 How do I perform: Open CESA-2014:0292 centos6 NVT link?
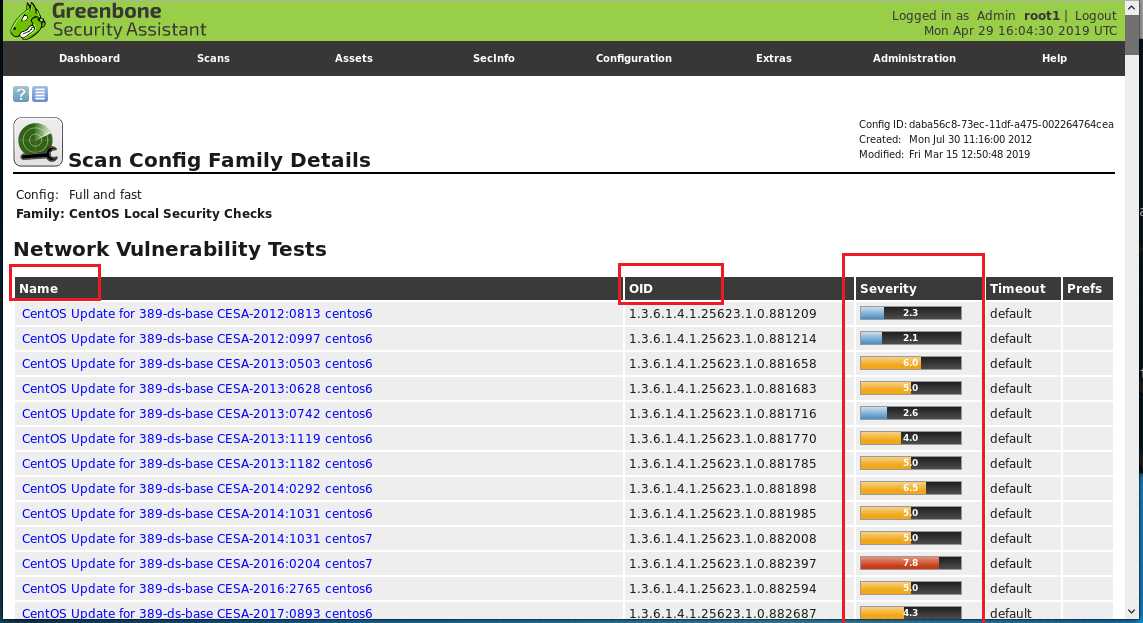197,488
